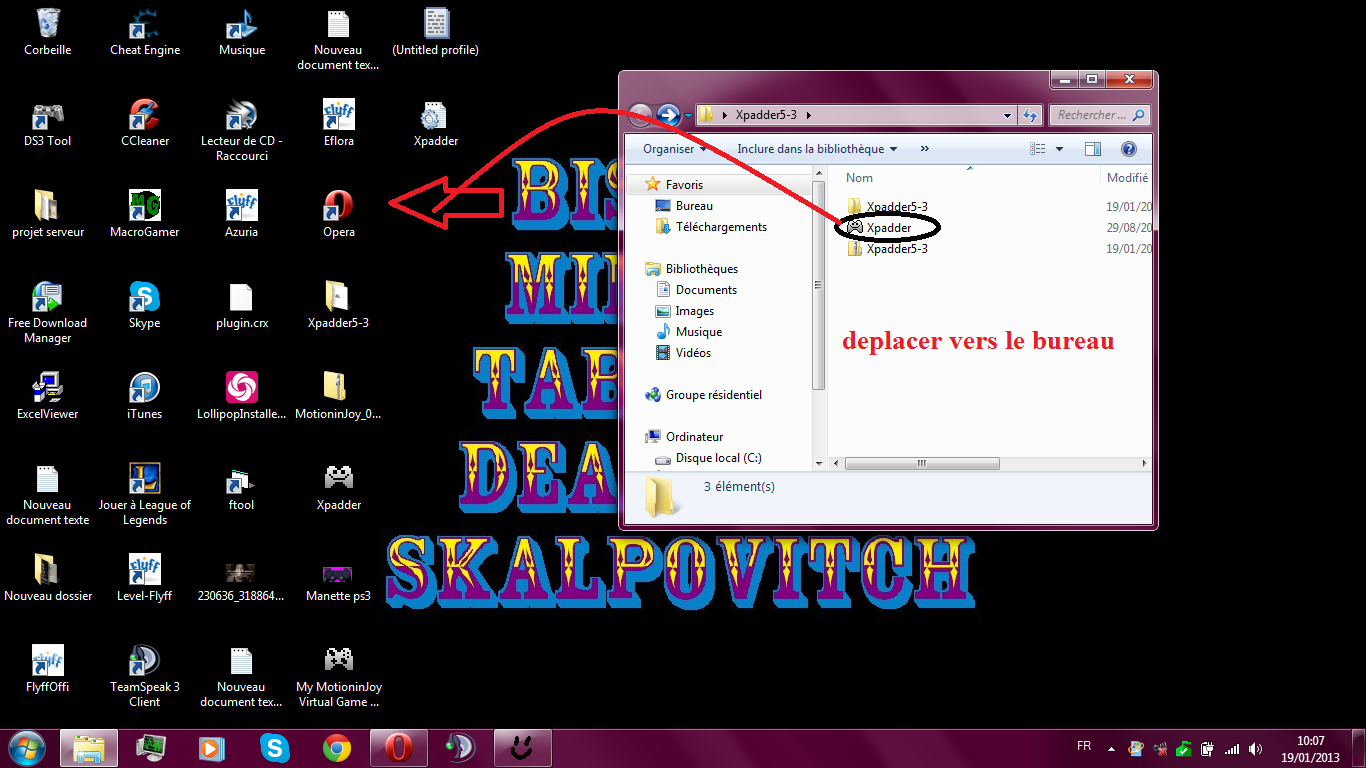Open My MotioninJoy Virtual Game desktop icon
The image size is (1366, 768).
pos(339,677)
